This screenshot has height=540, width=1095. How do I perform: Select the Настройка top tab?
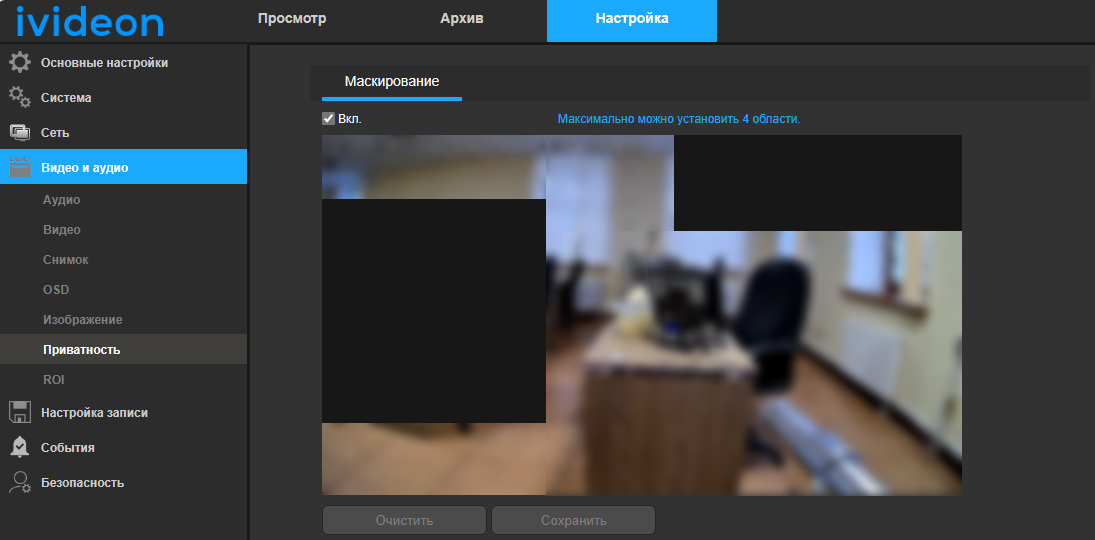click(x=632, y=21)
